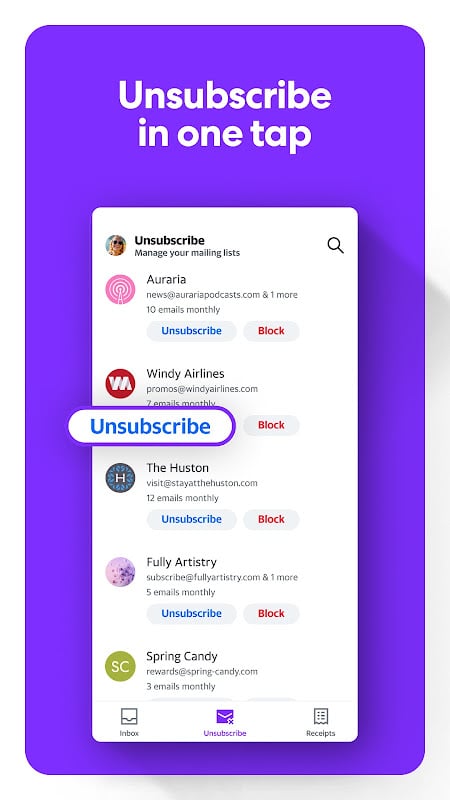Block the Auraria sender
The width and height of the screenshot is (450, 800).
pyautogui.click(x=271, y=331)
